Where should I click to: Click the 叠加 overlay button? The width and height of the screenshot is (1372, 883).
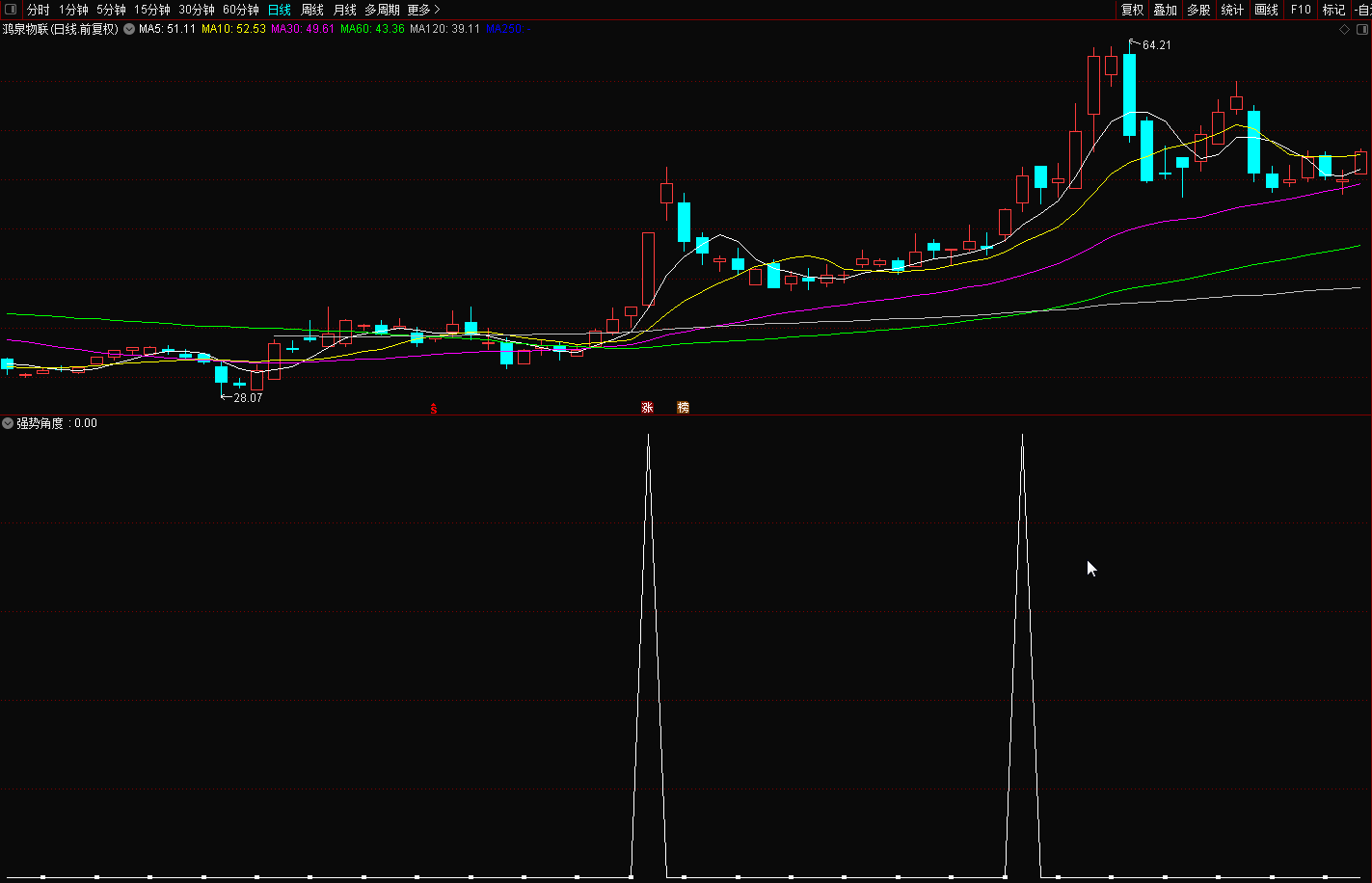1165,10
